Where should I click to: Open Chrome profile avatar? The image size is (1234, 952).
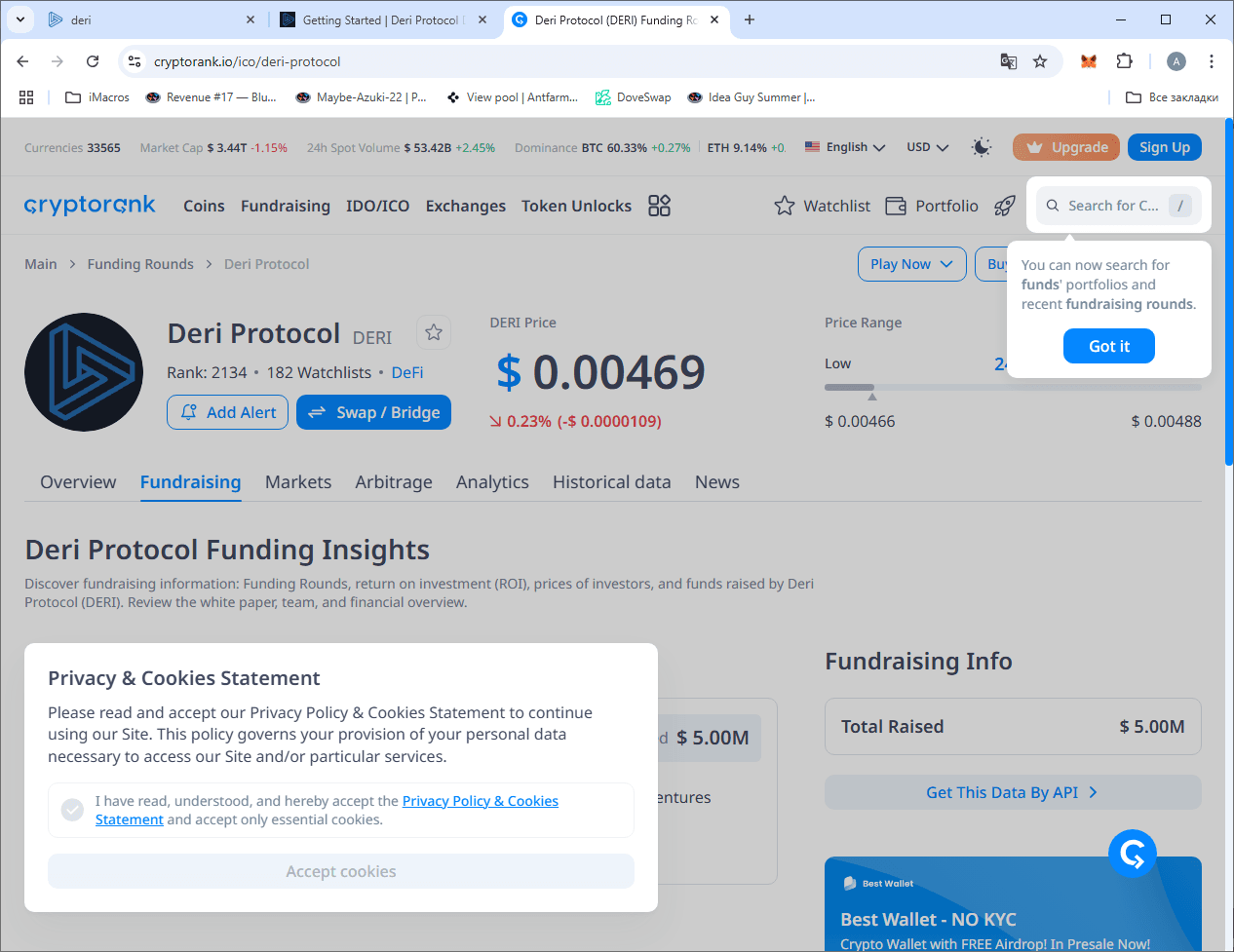(x=1176, y=61)
